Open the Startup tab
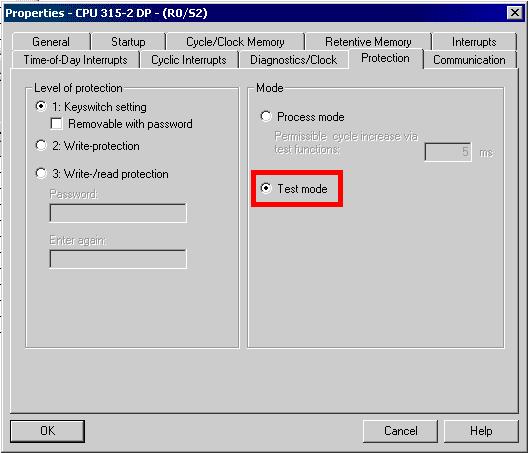Image resolution: width=528 pixels, height=453 pixels. [x=128, y=42]
